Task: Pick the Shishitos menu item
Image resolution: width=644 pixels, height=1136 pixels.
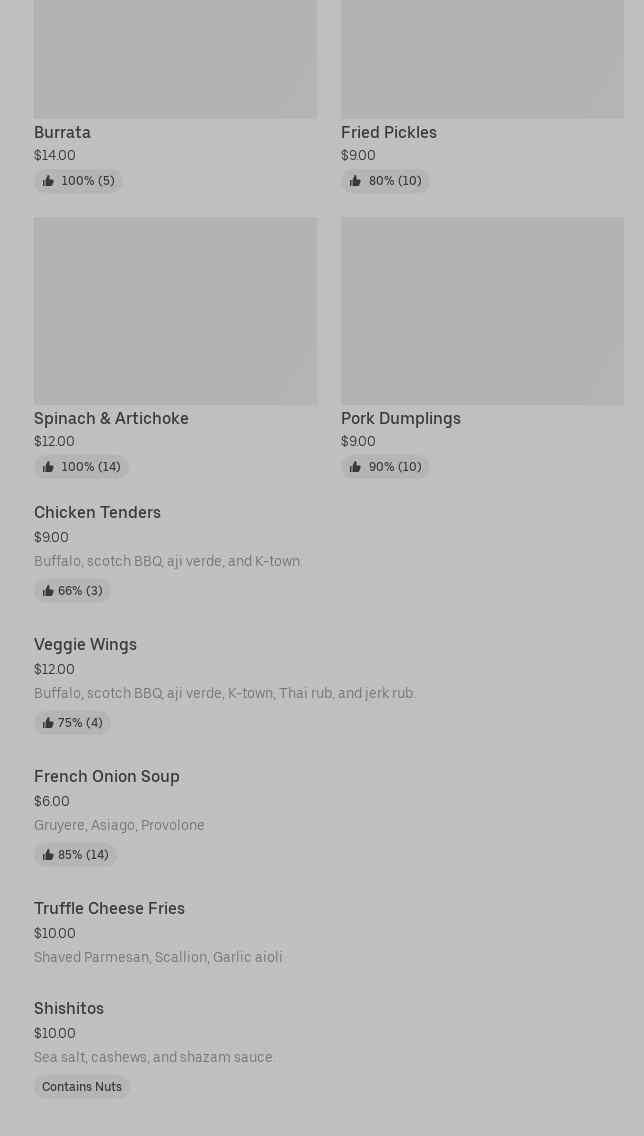Action: (68, 1008)
